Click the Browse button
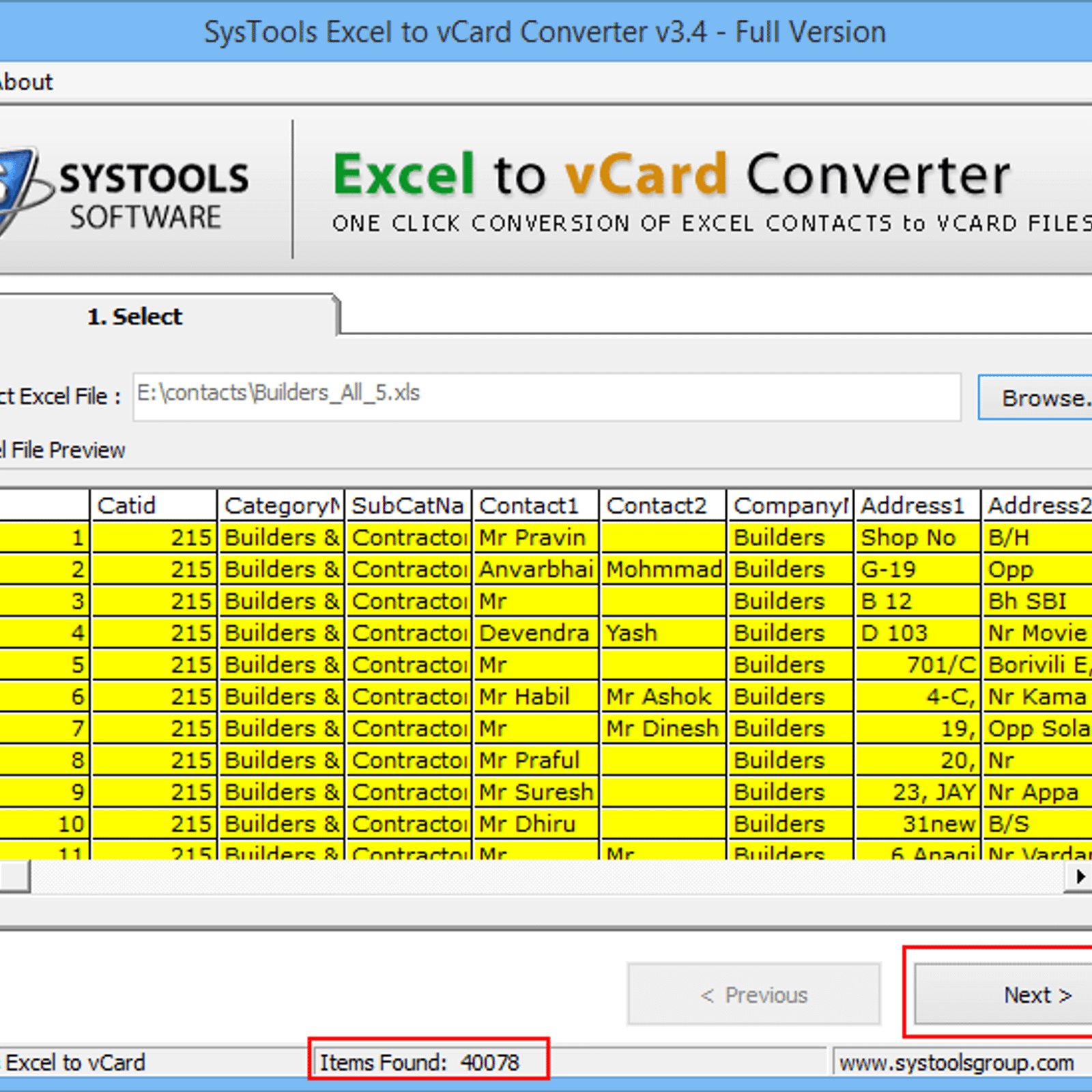The image size is (1092, 1092). click(x=1035, y=397)
